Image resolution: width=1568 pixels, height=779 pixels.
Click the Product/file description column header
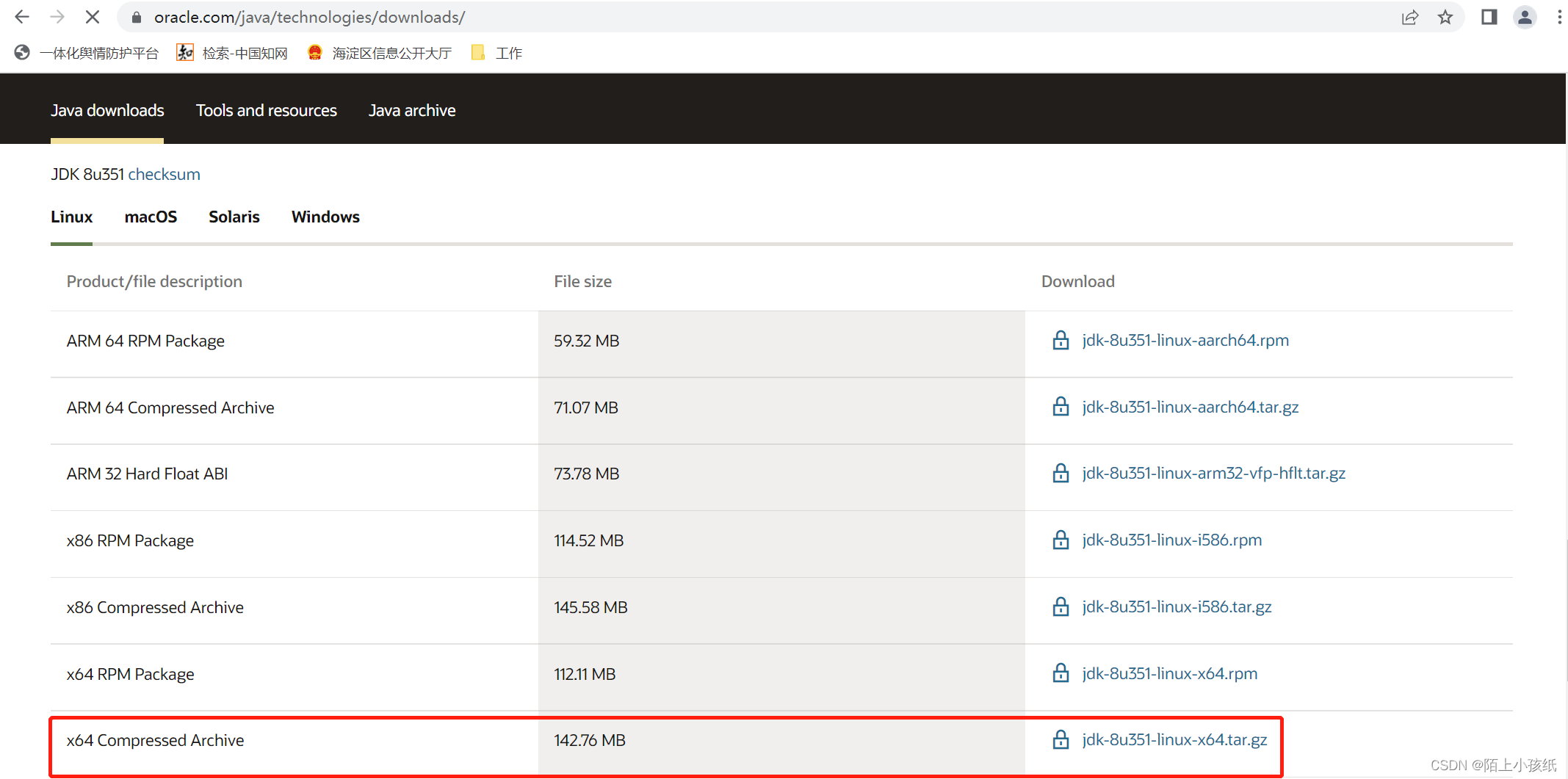[x=154, y=281]
